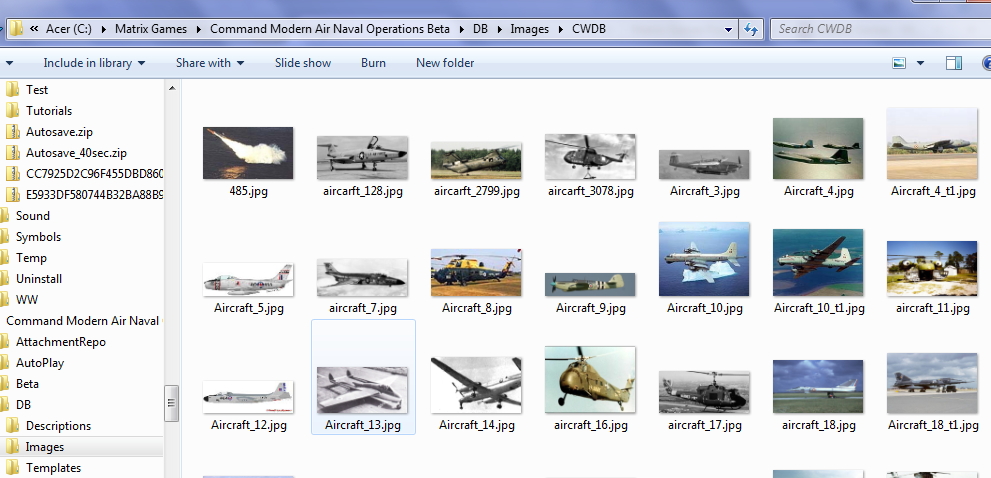
Task: Select the aircraft_16.jpg helicopter thumbnail
Action: [x=590, y=379]
